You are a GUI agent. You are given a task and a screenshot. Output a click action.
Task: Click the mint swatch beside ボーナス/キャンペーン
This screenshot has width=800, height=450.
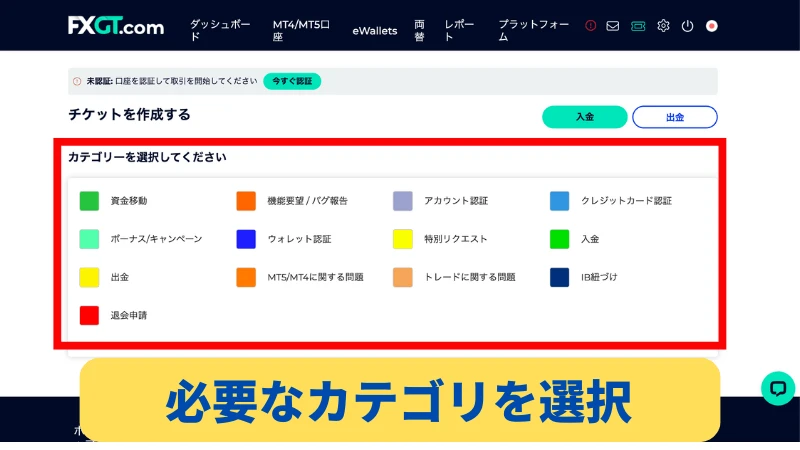point(89,239)
